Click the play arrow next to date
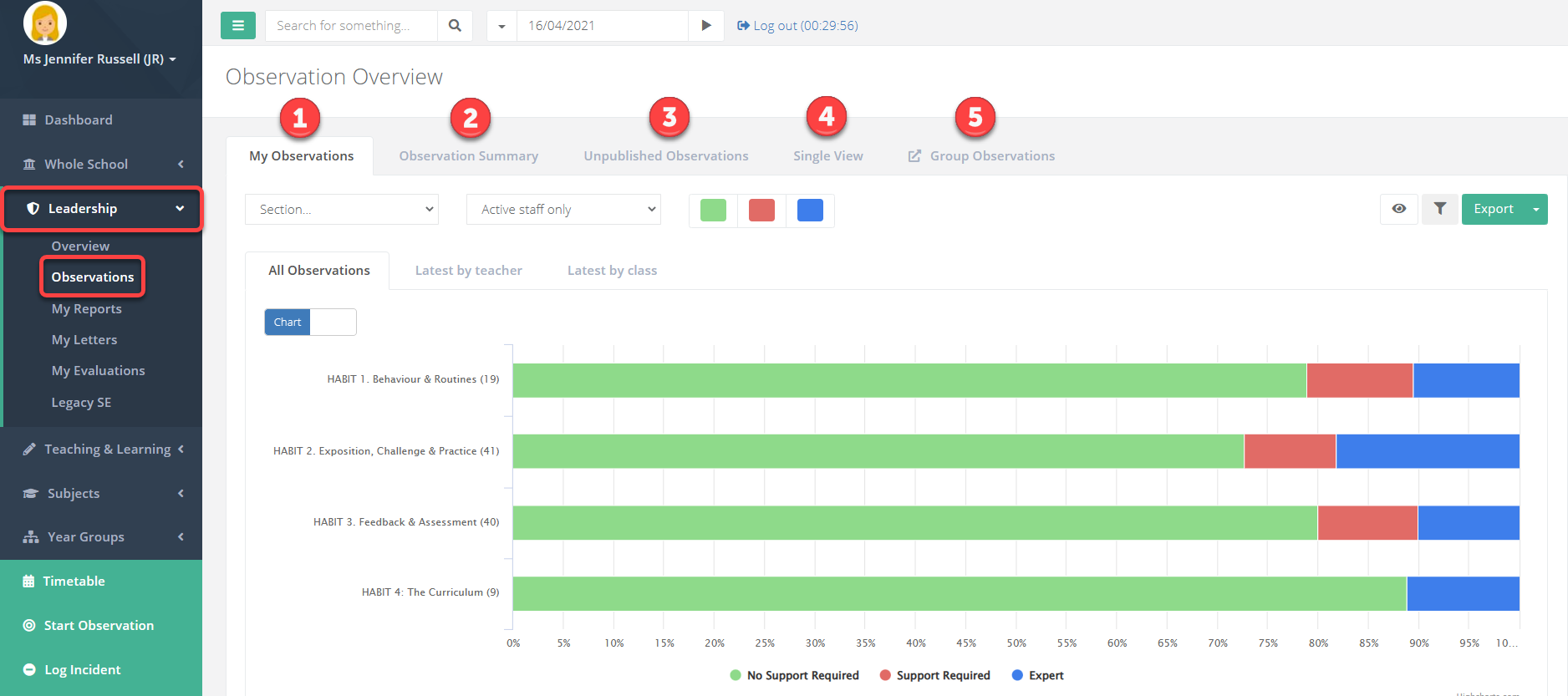 (706, 26)
